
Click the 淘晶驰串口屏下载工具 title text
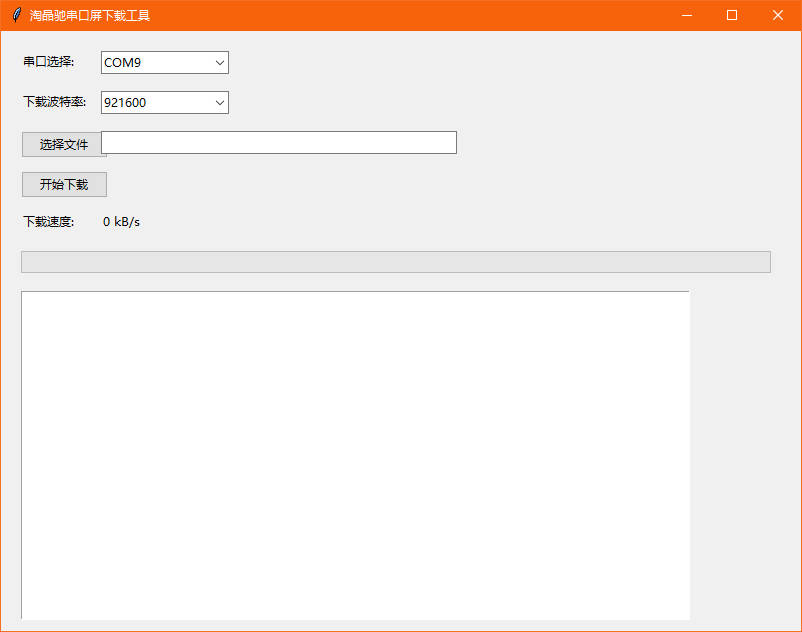point(89,15)
